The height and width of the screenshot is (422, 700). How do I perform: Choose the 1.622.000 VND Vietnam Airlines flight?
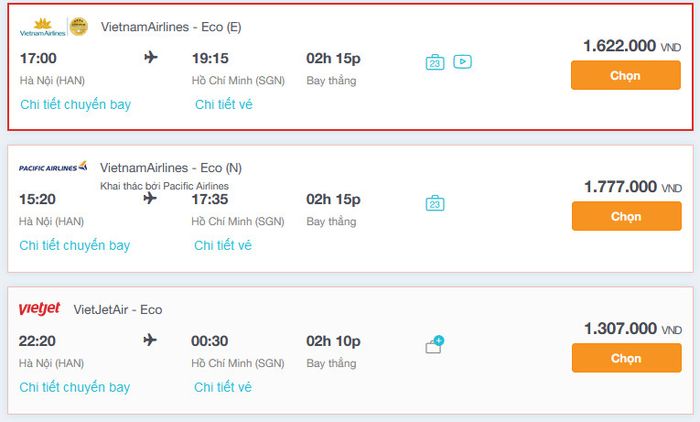(625, 75)
